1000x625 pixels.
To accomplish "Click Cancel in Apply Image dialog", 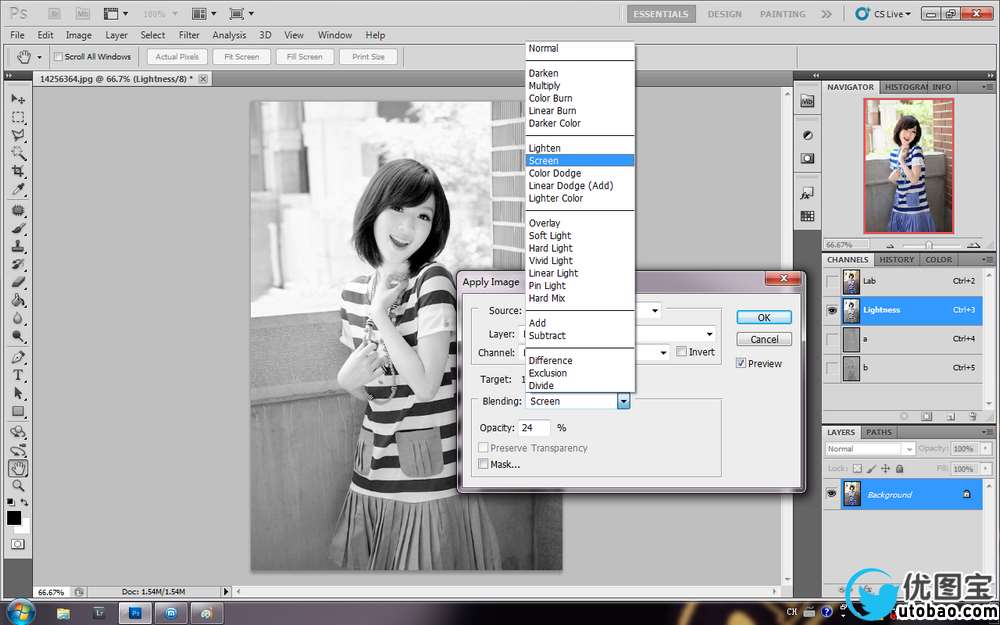I will tap(764, 339).
